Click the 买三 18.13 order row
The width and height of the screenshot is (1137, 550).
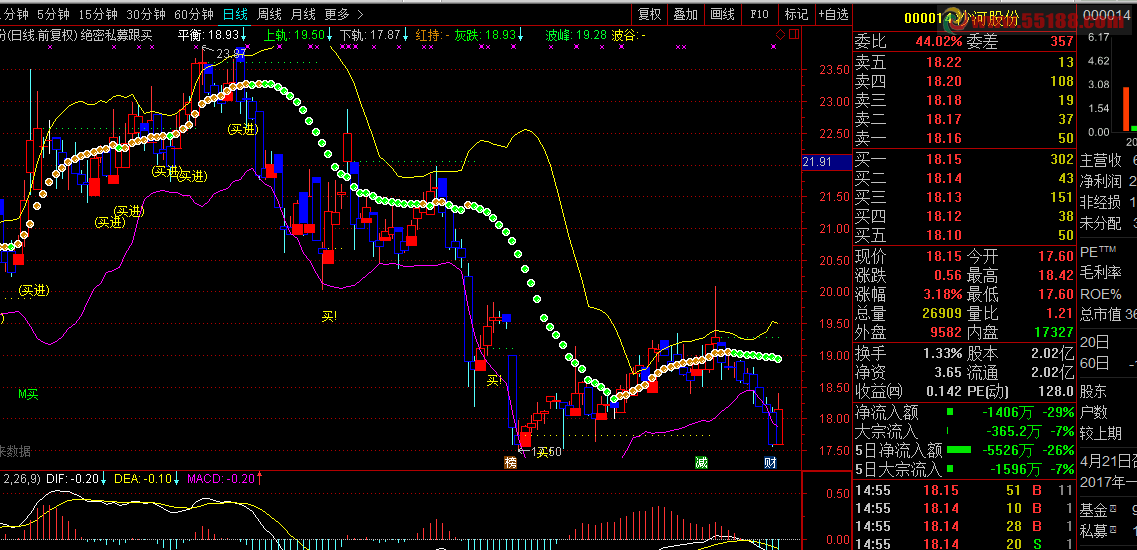click(965, 197)
